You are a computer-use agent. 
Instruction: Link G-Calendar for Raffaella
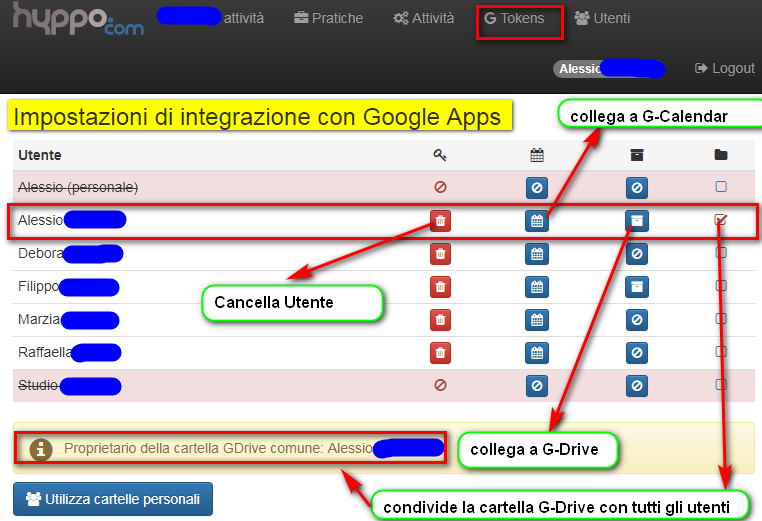537,353
